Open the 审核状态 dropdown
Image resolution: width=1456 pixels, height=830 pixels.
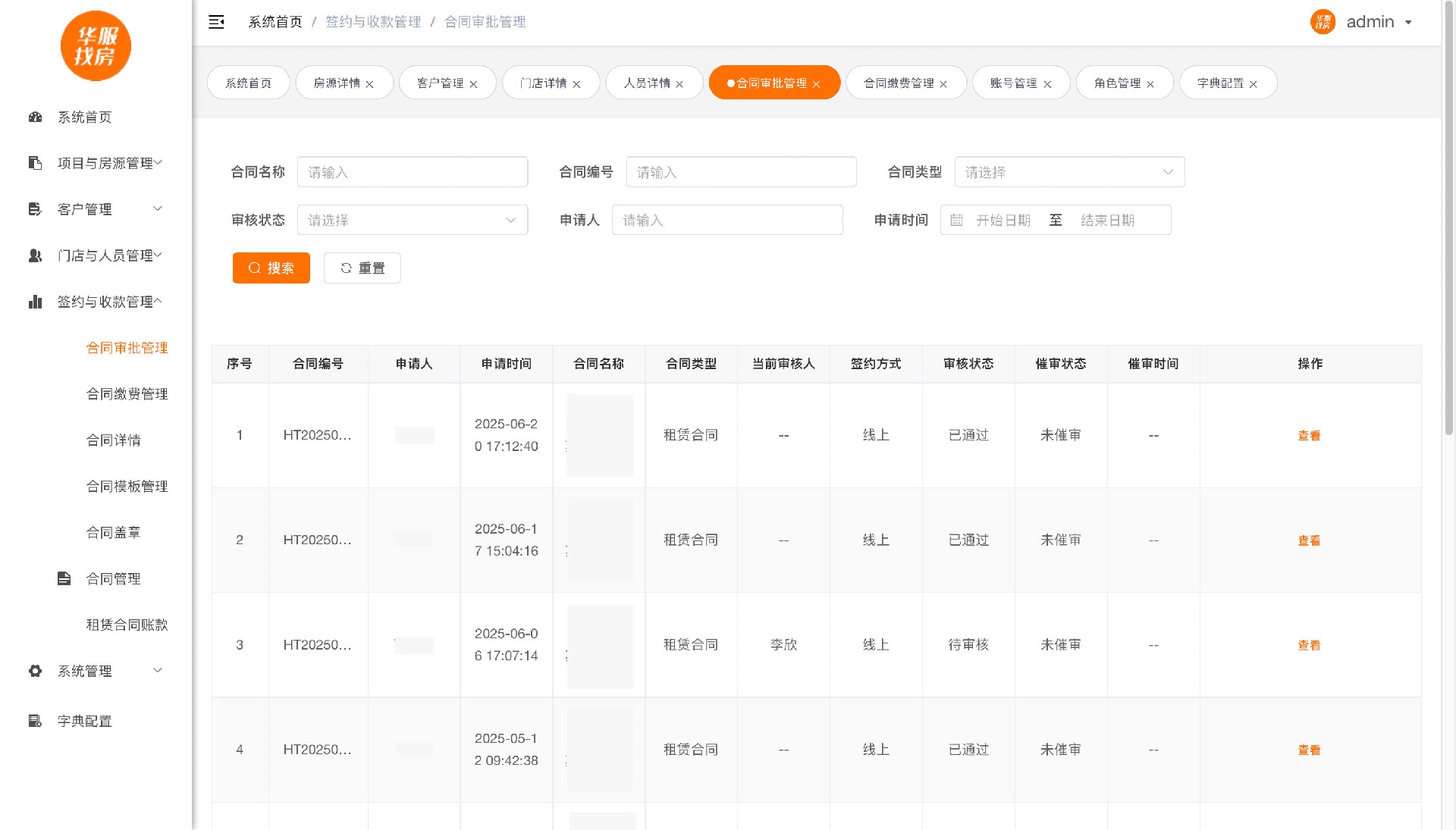tap(412, 220)
